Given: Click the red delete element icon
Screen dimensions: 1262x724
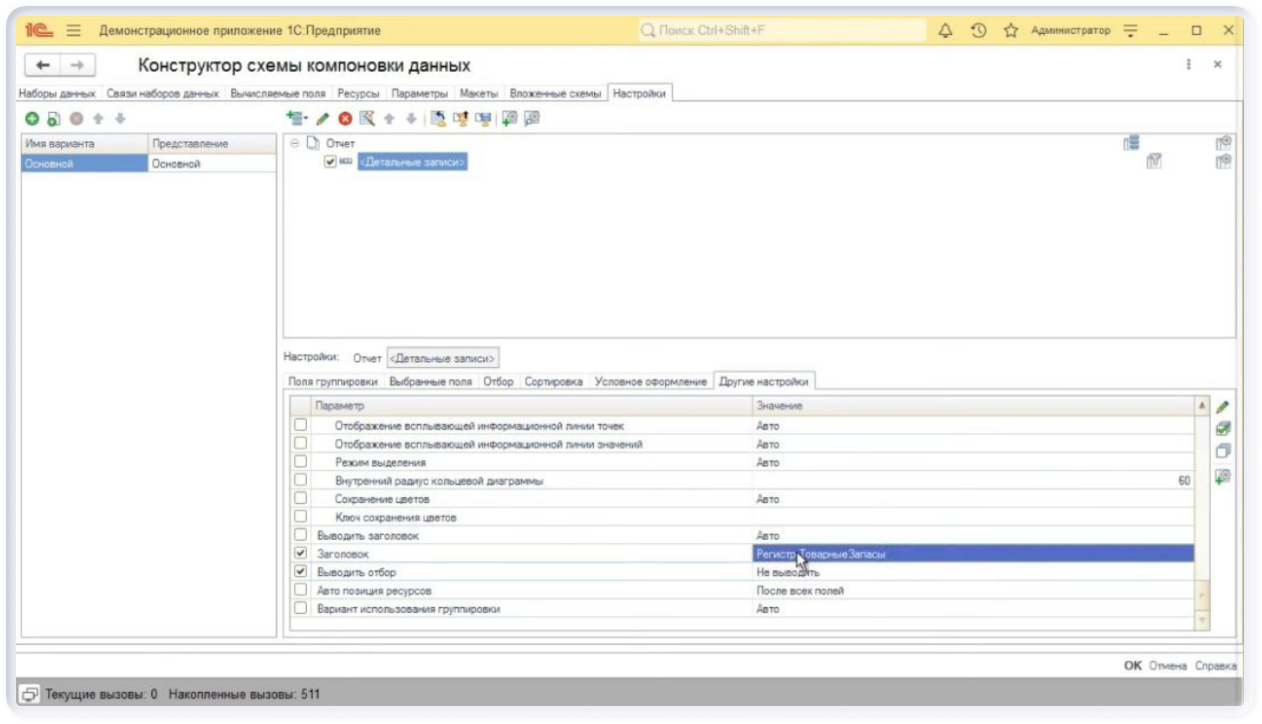Looking at the screenshot, I should [x=345, y=119].
